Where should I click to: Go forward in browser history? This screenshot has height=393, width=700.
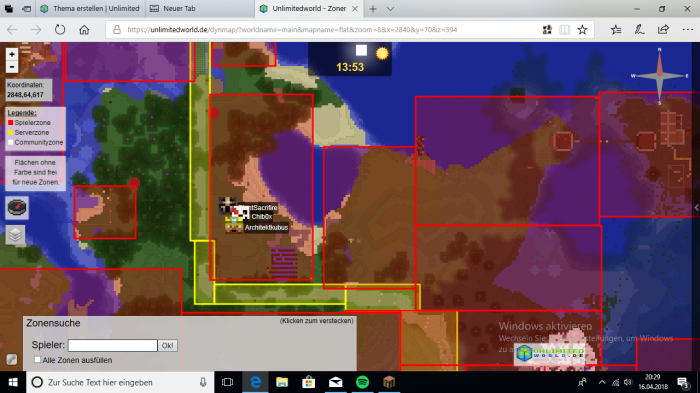point(36,30)
